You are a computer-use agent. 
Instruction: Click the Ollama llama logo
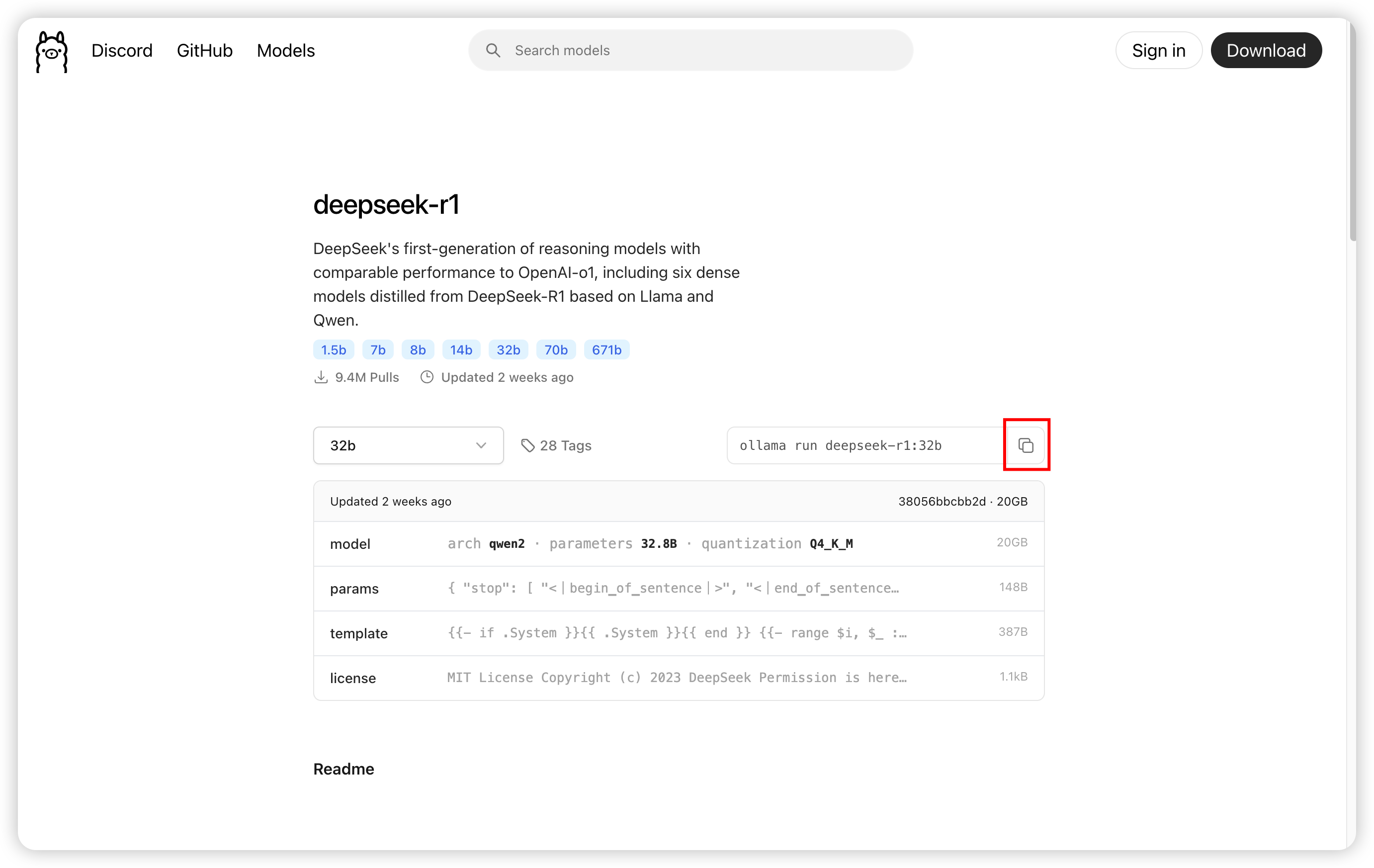coord(51,51)
